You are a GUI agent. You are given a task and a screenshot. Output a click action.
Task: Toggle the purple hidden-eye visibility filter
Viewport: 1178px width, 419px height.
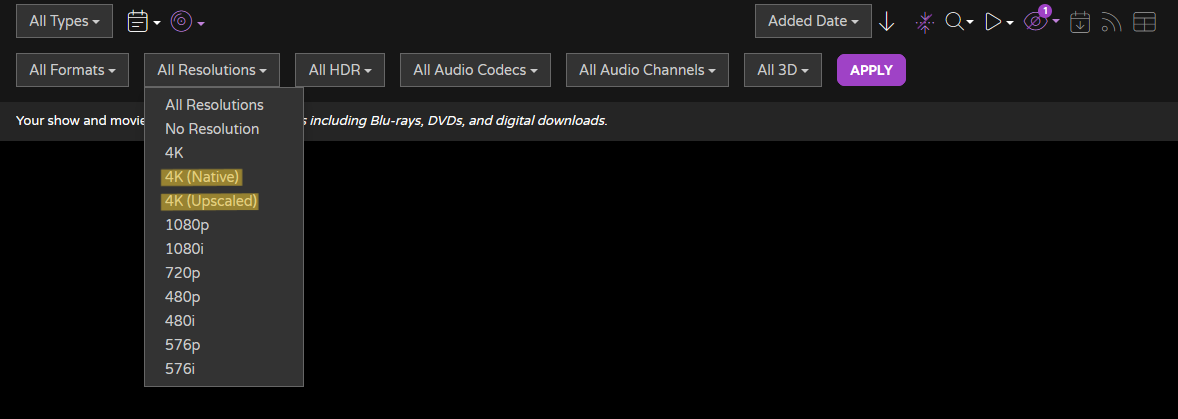tap(1041, 20)
